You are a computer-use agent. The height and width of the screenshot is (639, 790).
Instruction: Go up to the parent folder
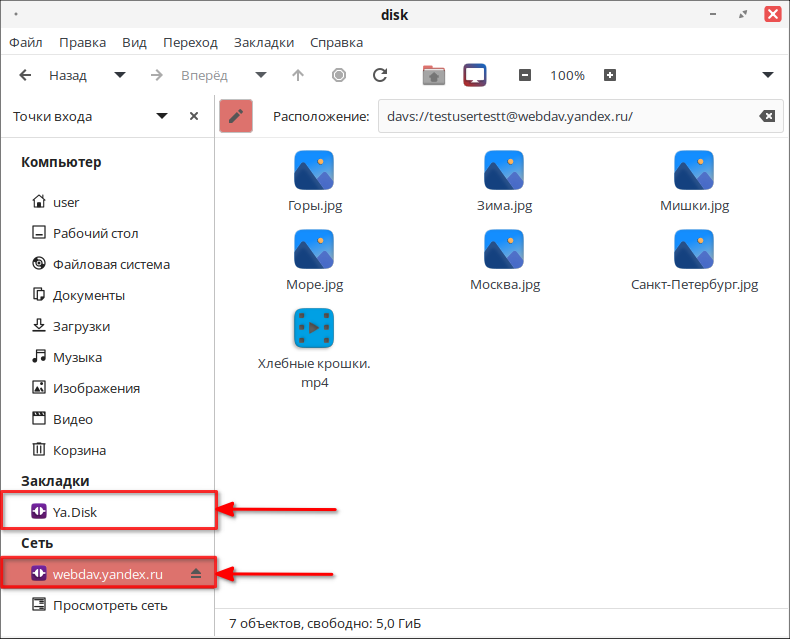(298, 75)
